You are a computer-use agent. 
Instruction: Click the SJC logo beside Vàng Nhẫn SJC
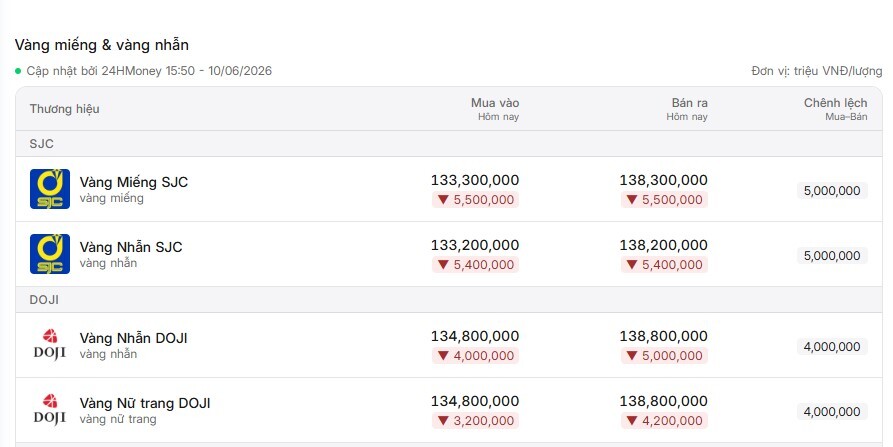50,254
